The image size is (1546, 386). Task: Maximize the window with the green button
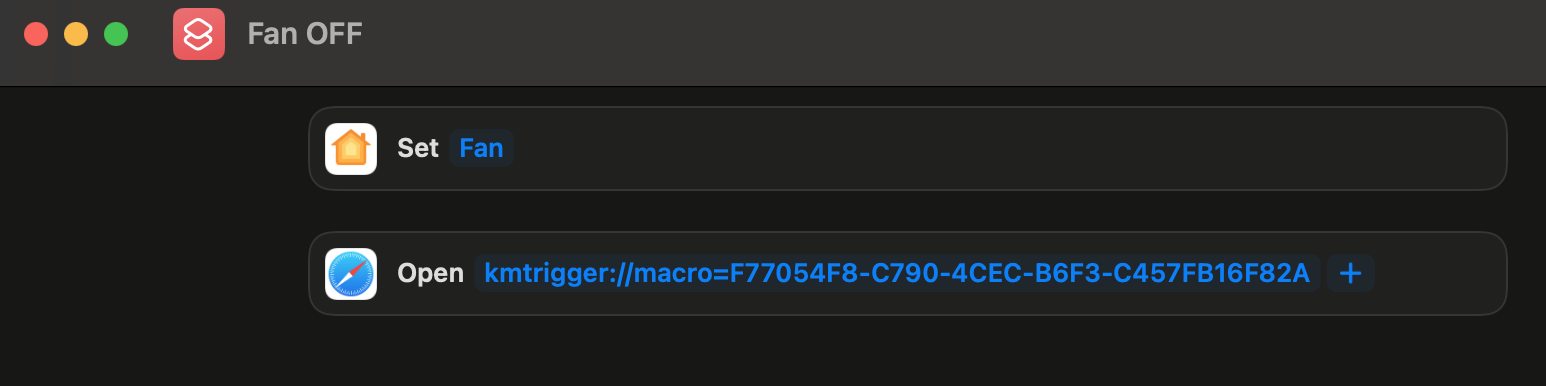pyautogui.click(x=116, y=34)
